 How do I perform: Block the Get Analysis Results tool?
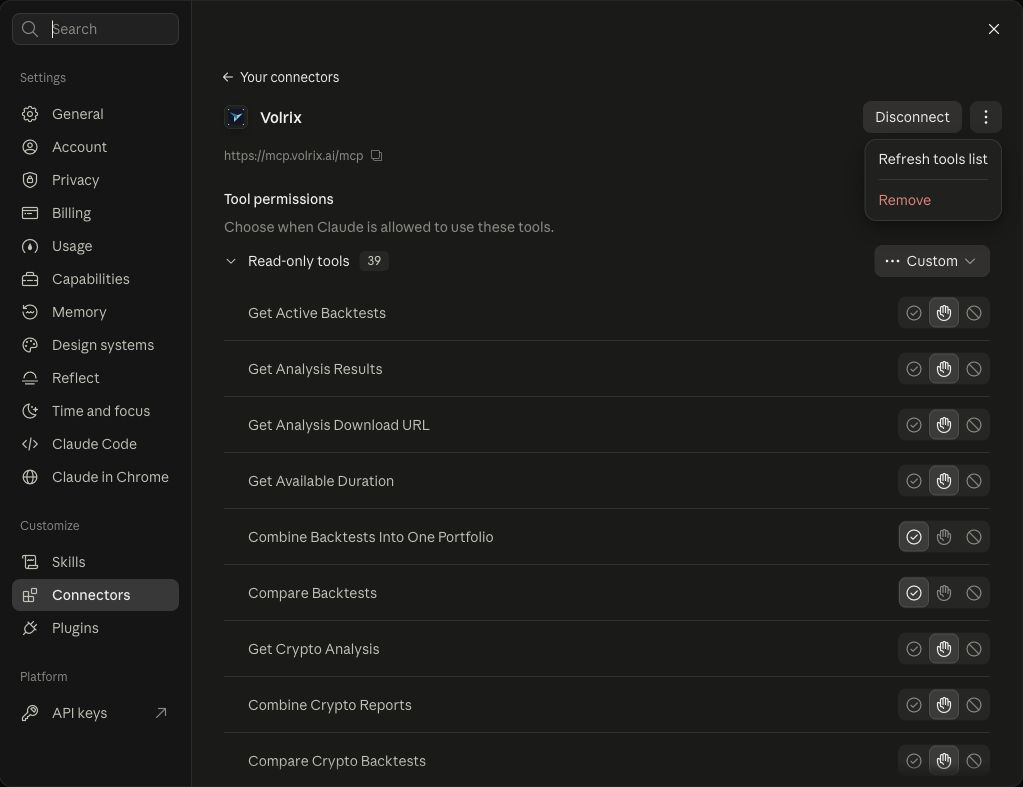coord(973,369)
